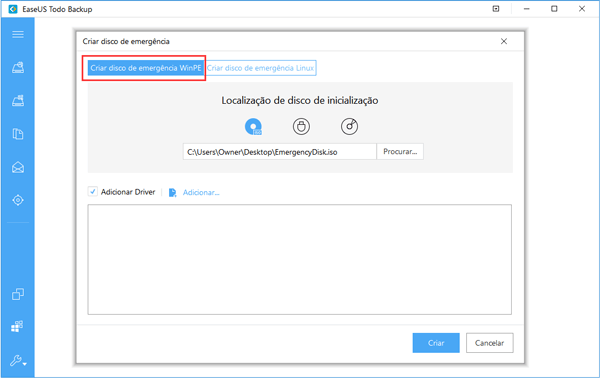
Task: Minimize the EaseUS Todo Backup window
Action: pos(527,9)
